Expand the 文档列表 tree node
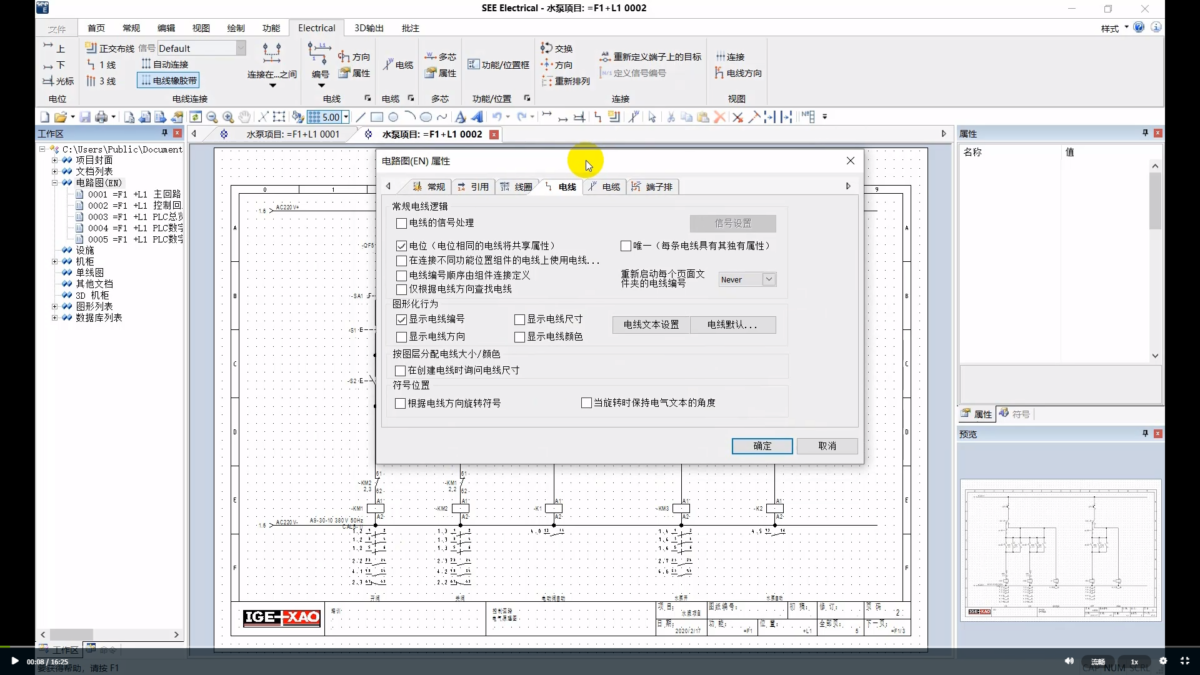1200x675 pixels. [56, 171]
